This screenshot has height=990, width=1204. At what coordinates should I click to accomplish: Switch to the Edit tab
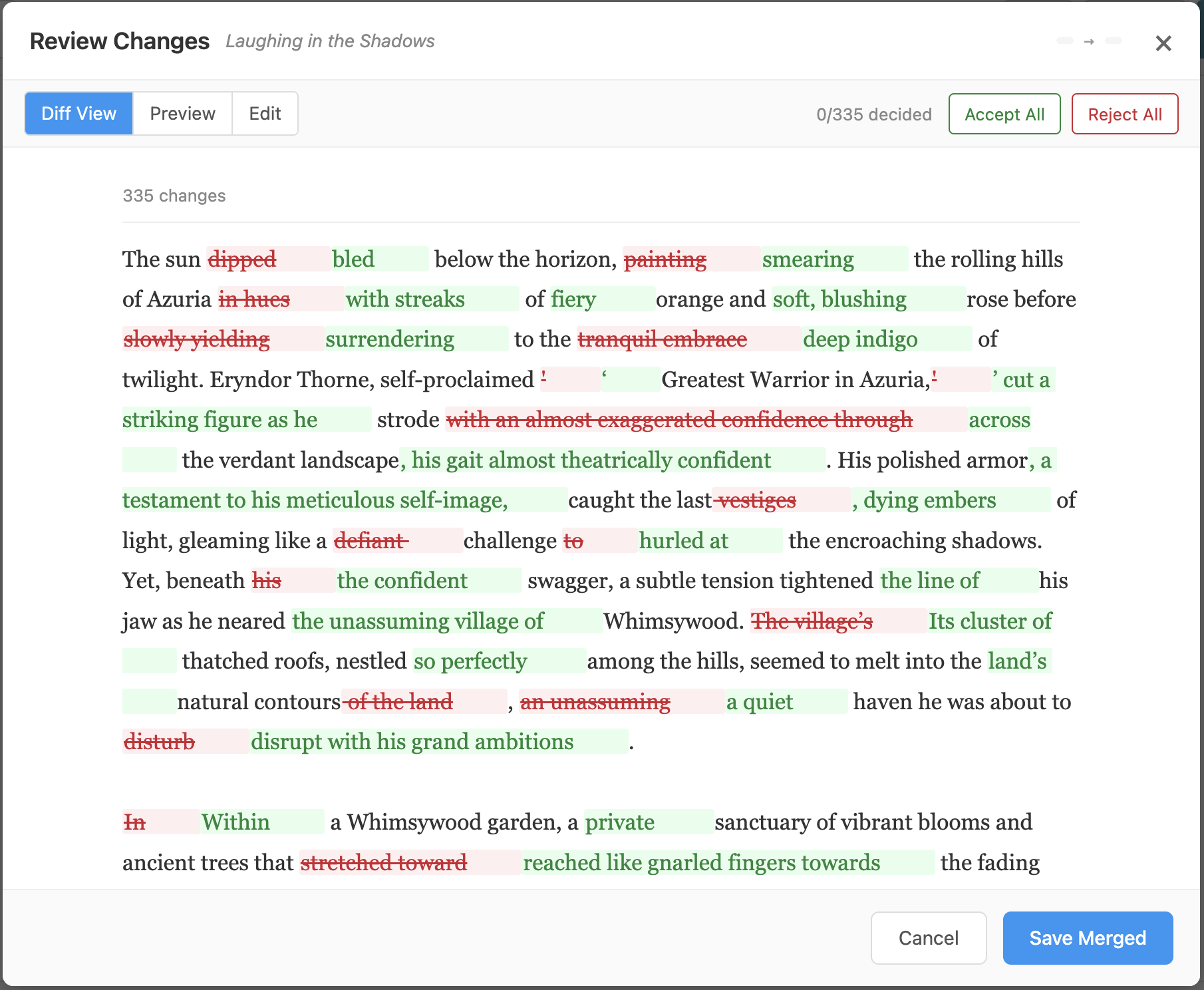coord(265,114)
